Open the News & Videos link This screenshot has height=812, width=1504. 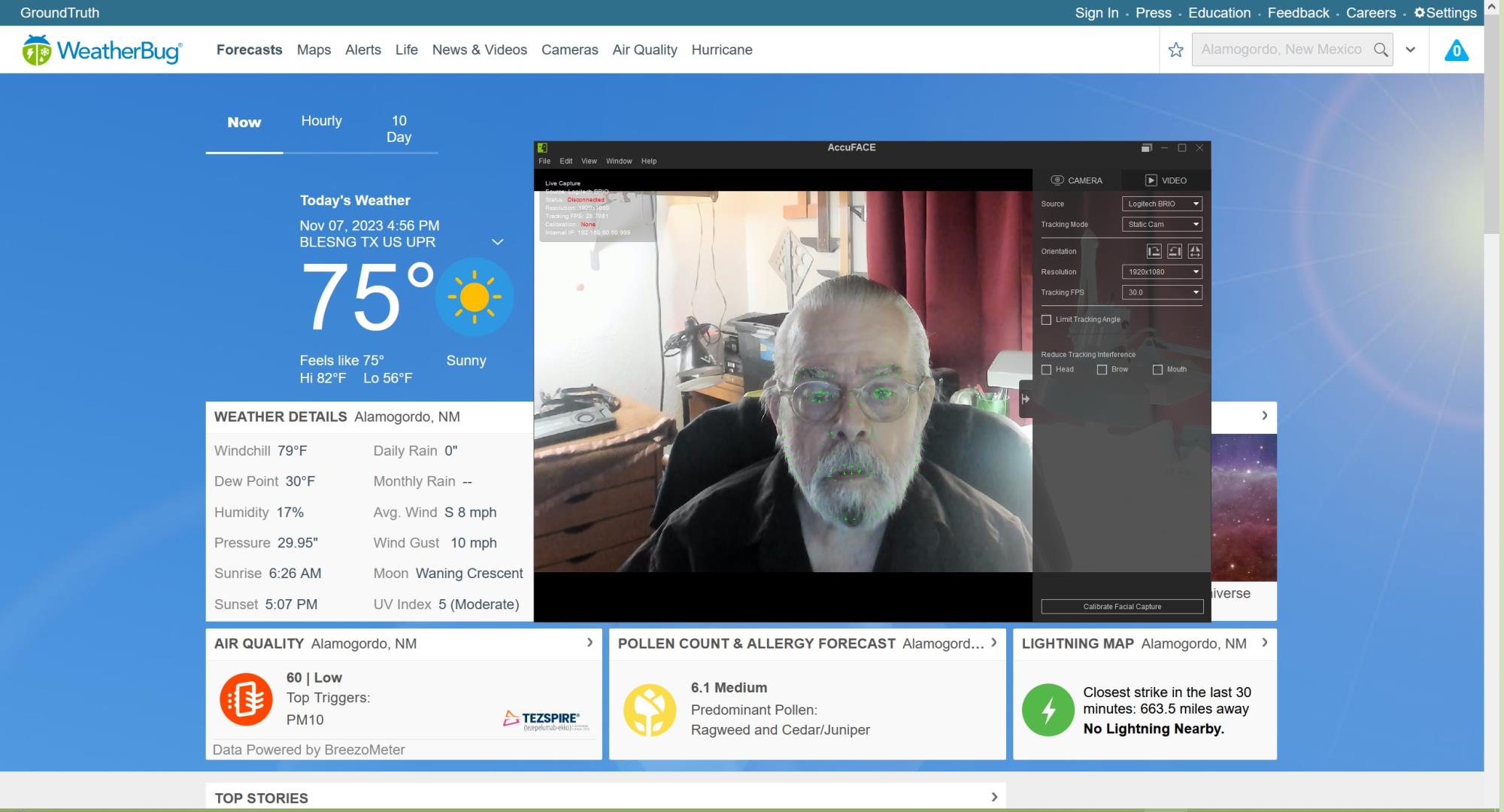(x=480, y=50)
